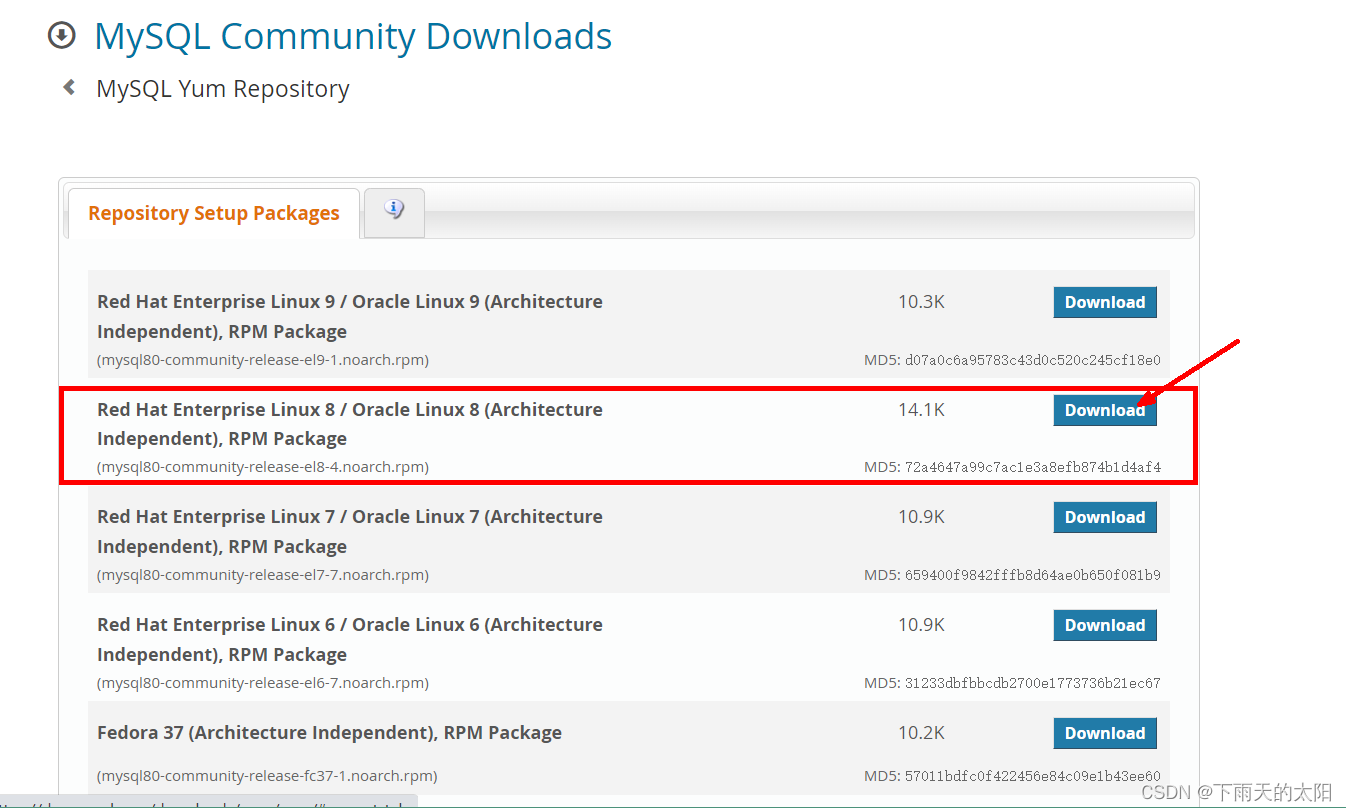Click the Fedora 37 package title
This screenshot has height=811, width=1346.
coord(329,733)
